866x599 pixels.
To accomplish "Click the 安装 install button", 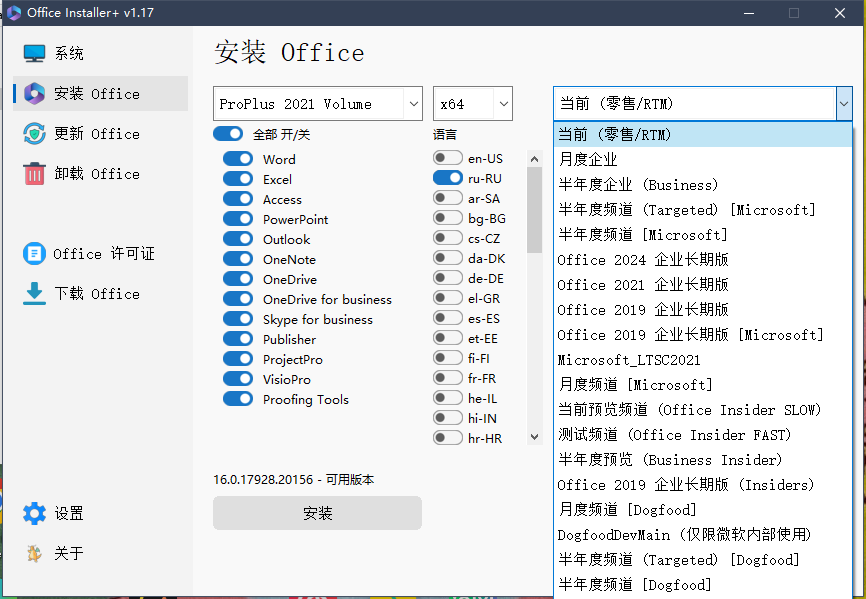I will pyautogui.click(x=317, y=513).
